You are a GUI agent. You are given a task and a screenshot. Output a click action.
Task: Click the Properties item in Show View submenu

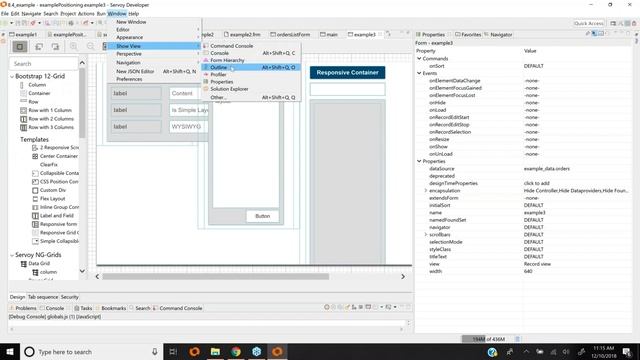click(x=251, y=82)
